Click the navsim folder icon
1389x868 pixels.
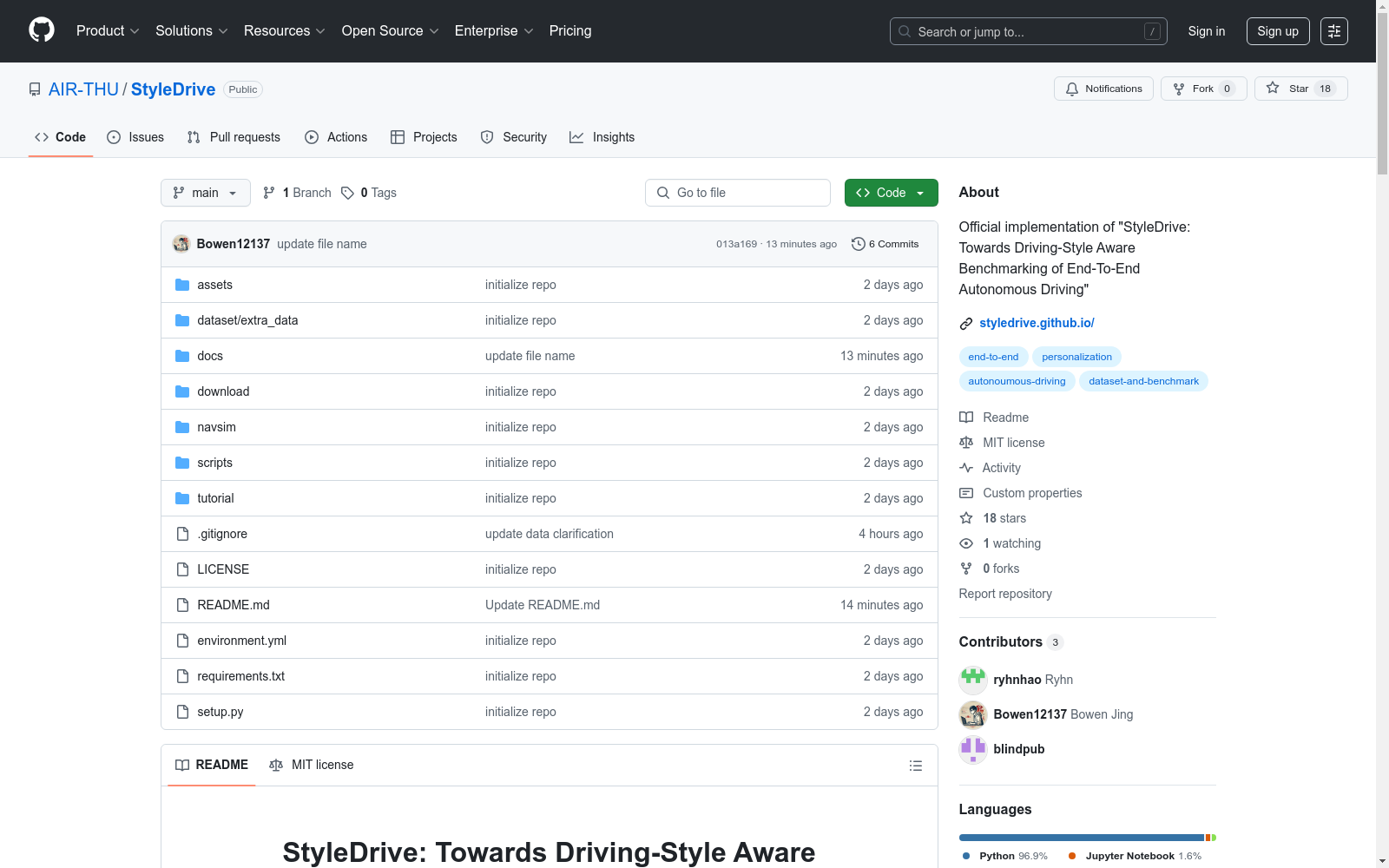tap(182, 427)
